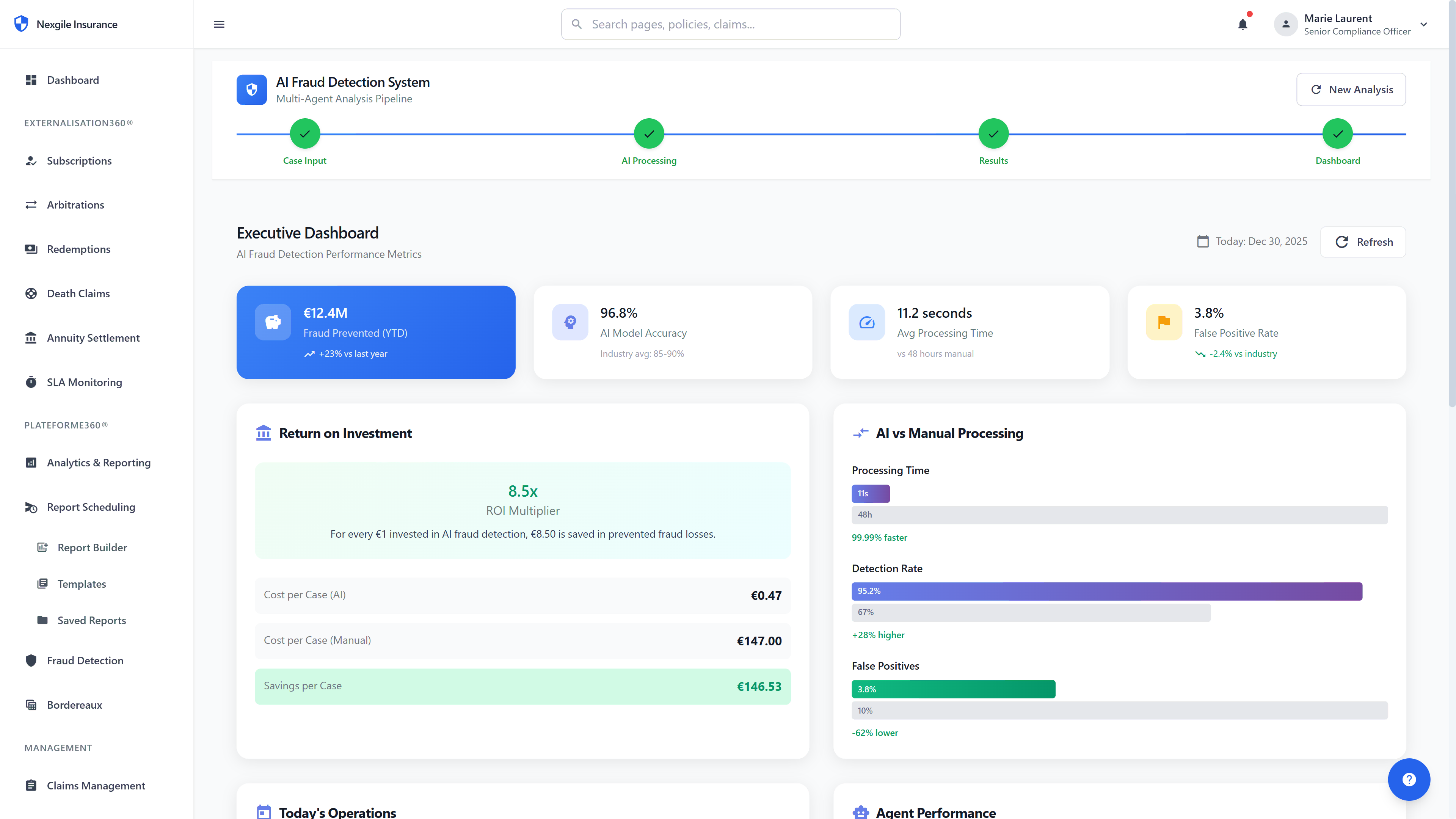Click the floating help question-mark button

[x=1409, y=780]
